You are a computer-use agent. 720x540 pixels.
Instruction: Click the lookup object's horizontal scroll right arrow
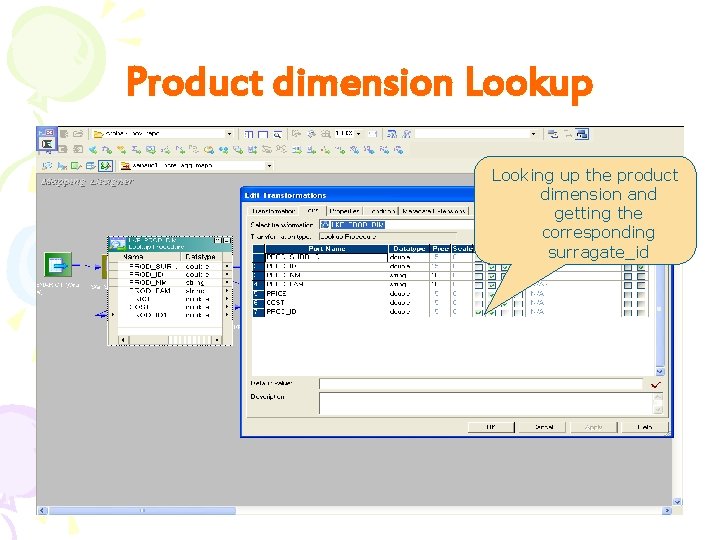coord(217,340)
